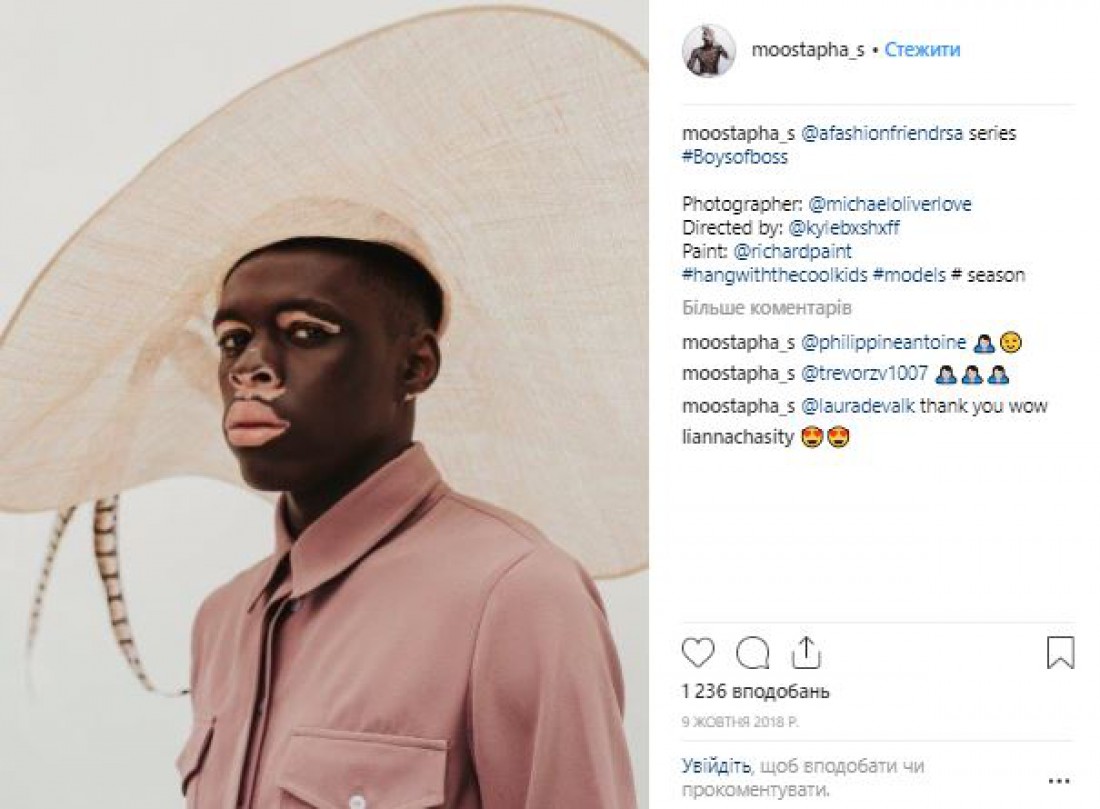Expand comments with Більше коментарів
Screen dimensions: 1100x809
tap(767, 308)
